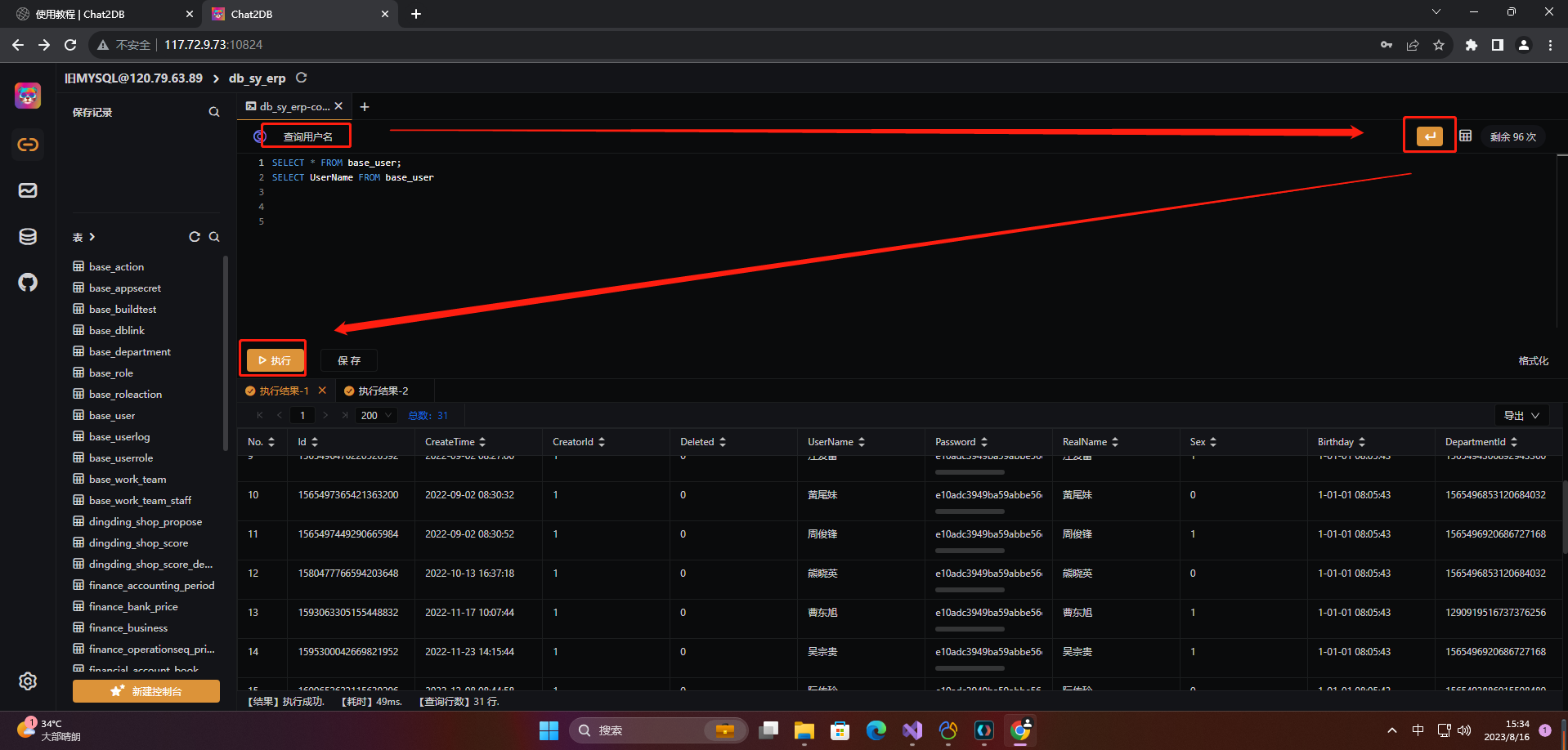Open the taskbar 搜索 search box
The height and width of the screenshot is (750, 1568).
point(658,730)
